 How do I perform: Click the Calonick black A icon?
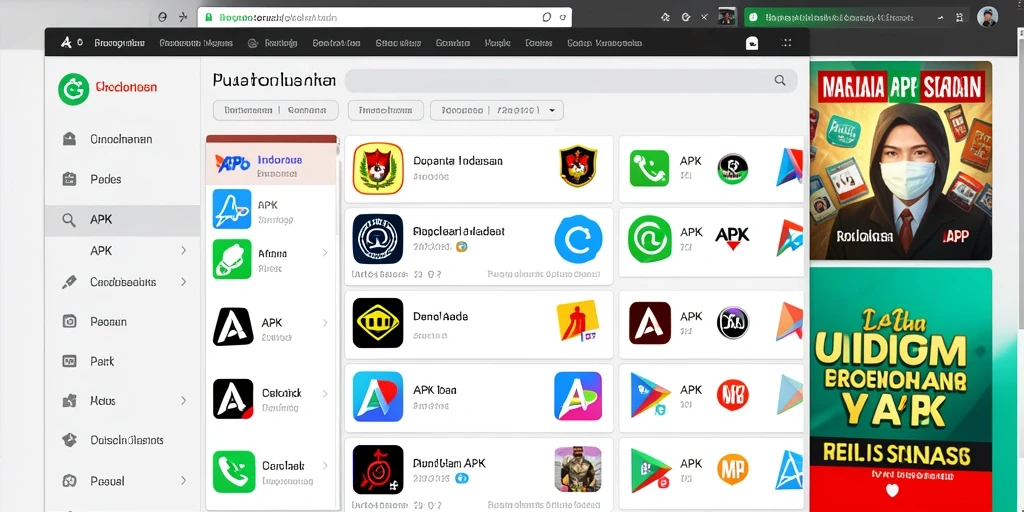tap(232, 398)
